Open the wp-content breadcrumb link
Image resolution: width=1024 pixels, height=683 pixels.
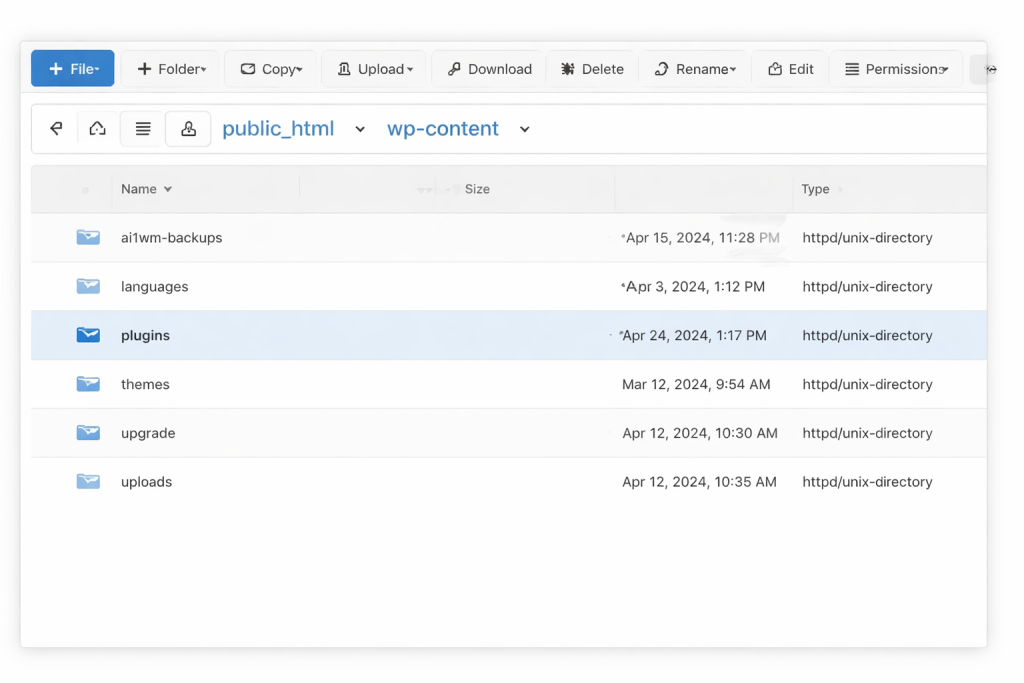(443, 129)
